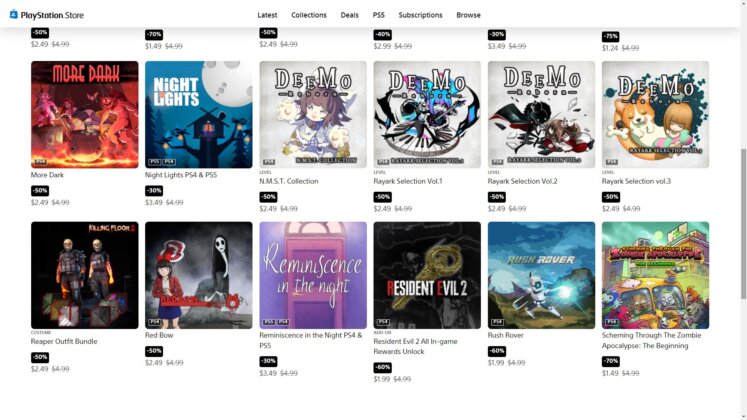Open the Night Lights PS4 & PS5 cover
The width and height of the screenshot is (747, 420).
[x=199, y=114]
